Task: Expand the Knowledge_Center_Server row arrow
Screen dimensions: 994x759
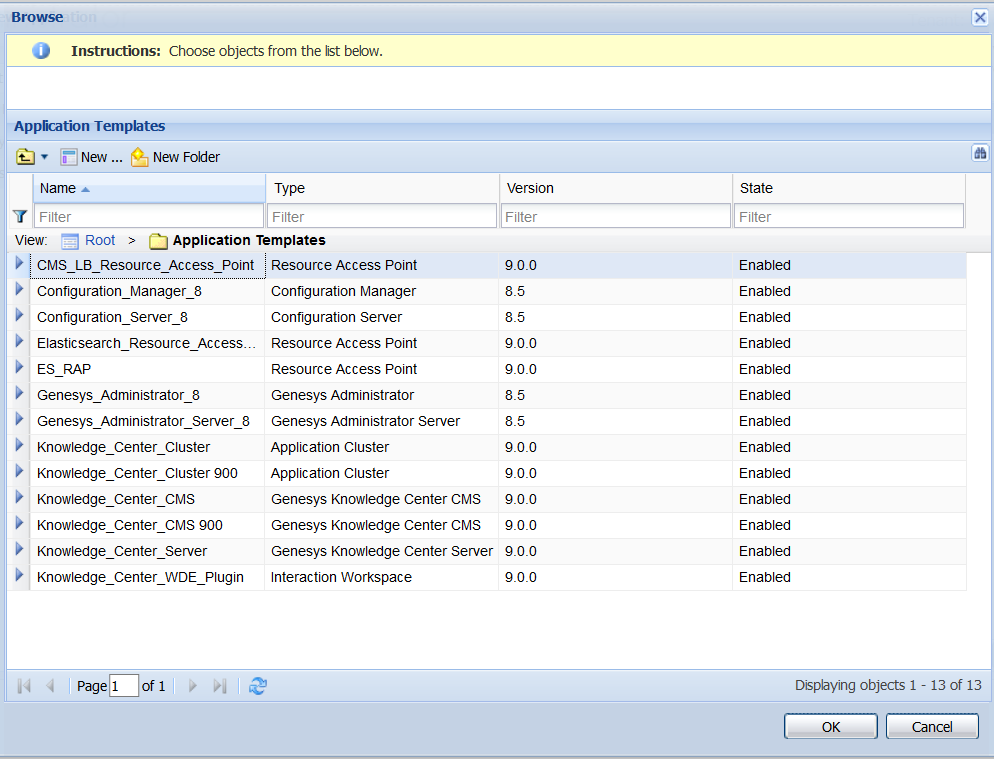Action: pyautogui.click(x=19, y=549)
